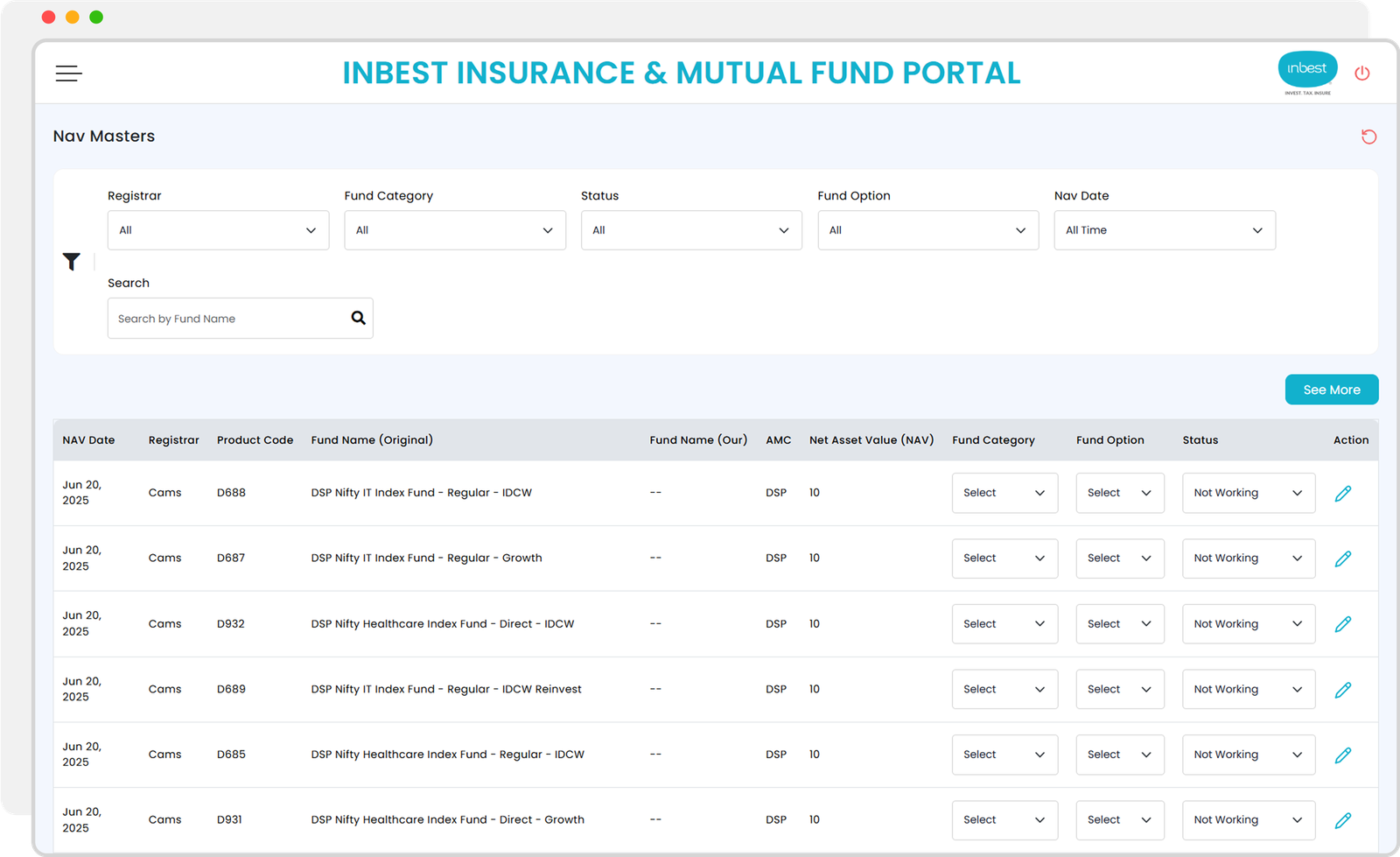The image size is (1400, 857).
Task: Click the reset icon near Nav Masters heading
Action: (x=1368, y=137)
